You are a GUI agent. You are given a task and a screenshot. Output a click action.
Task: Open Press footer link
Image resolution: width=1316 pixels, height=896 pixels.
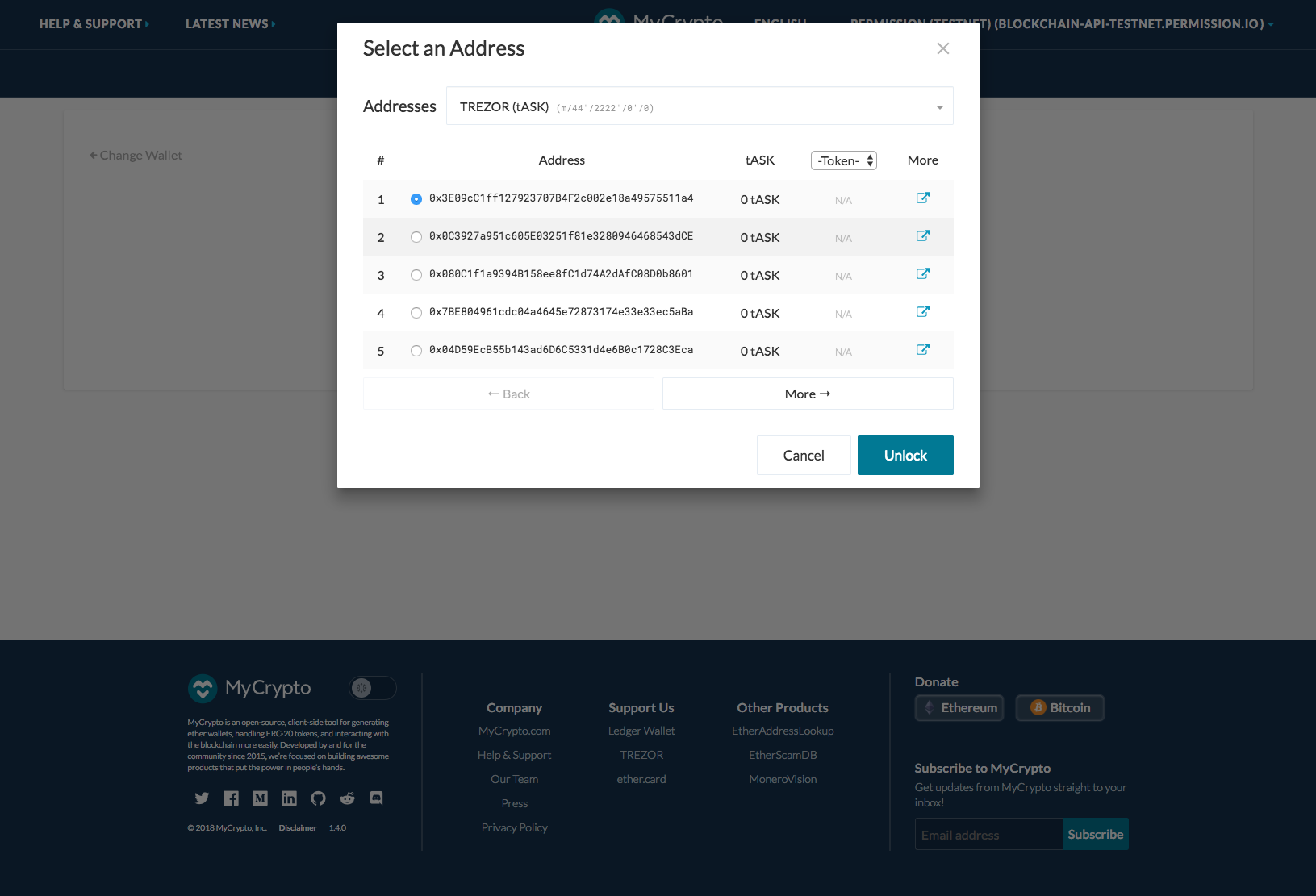(x=515, y=803)
